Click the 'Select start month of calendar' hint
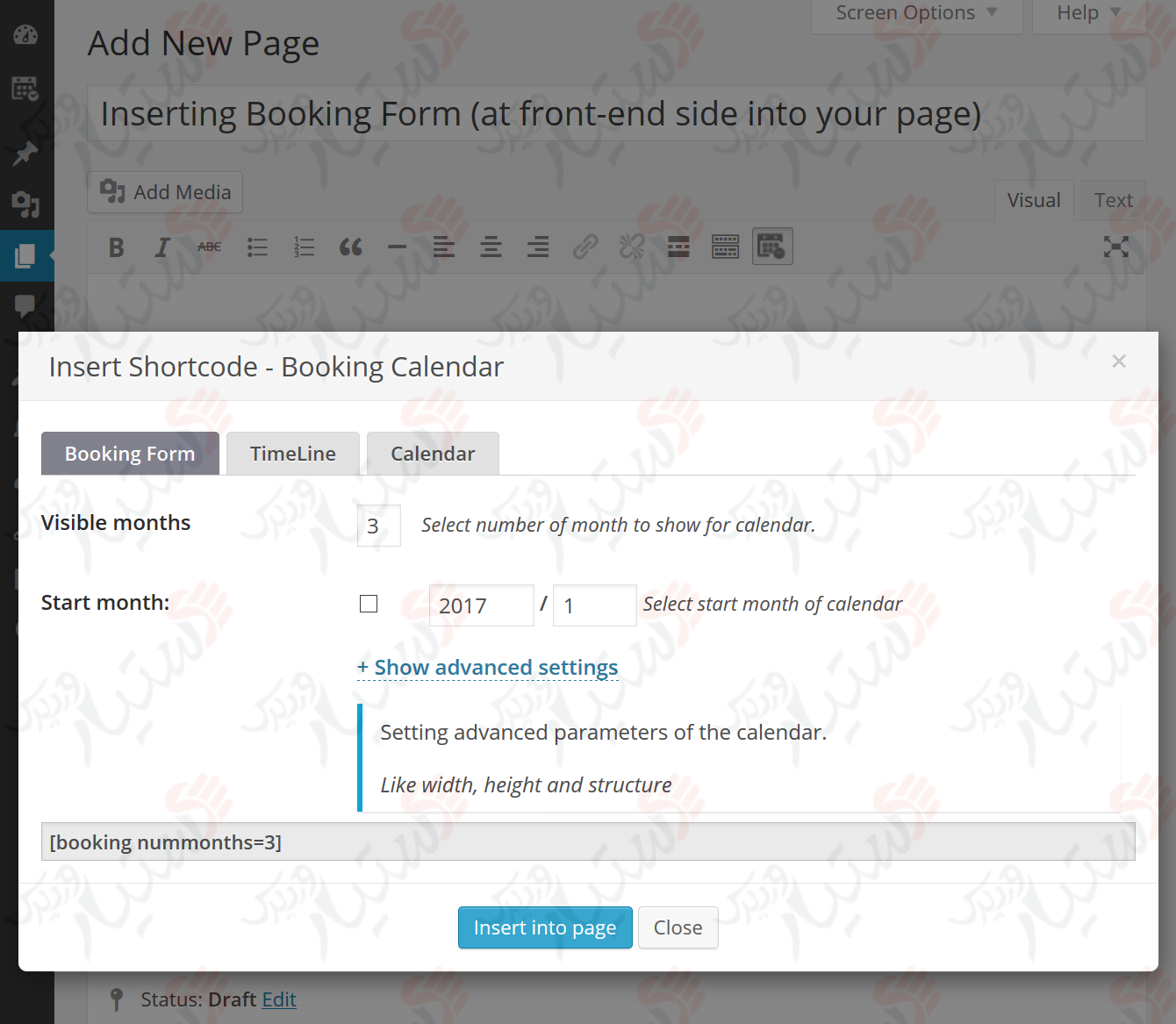The height and width of the screenshot is (1024, 1176). click(x=772, y=604)
